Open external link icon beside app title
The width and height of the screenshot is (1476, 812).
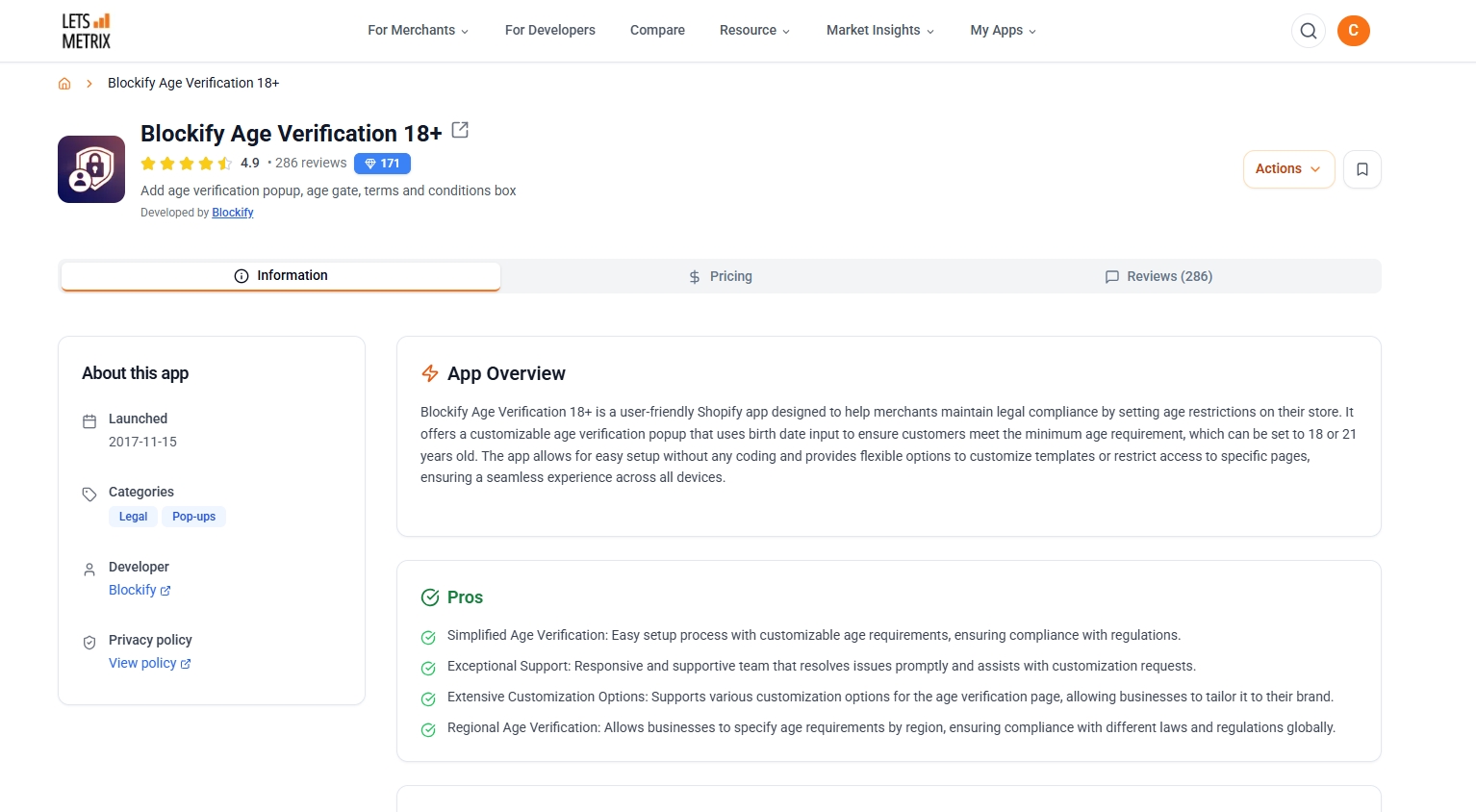(460, 130)
